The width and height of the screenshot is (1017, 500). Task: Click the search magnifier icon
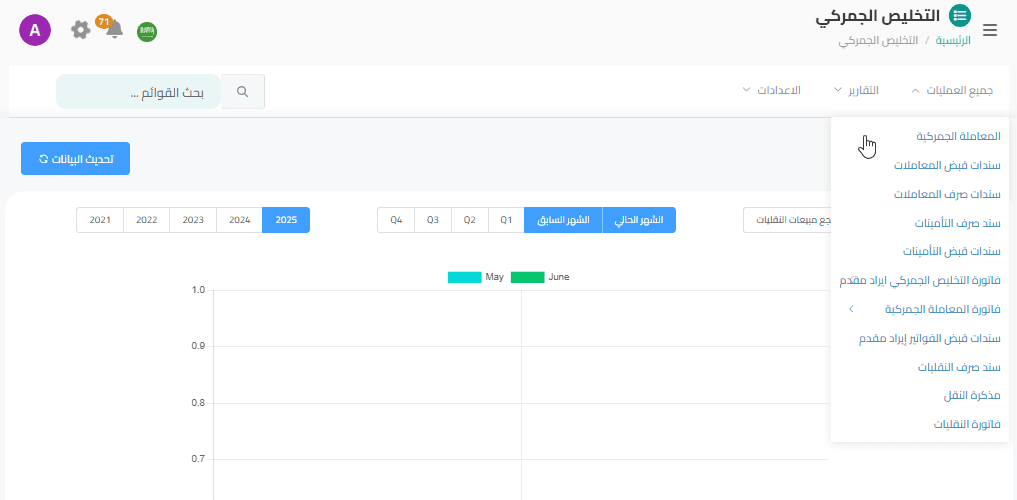[242, 92]
